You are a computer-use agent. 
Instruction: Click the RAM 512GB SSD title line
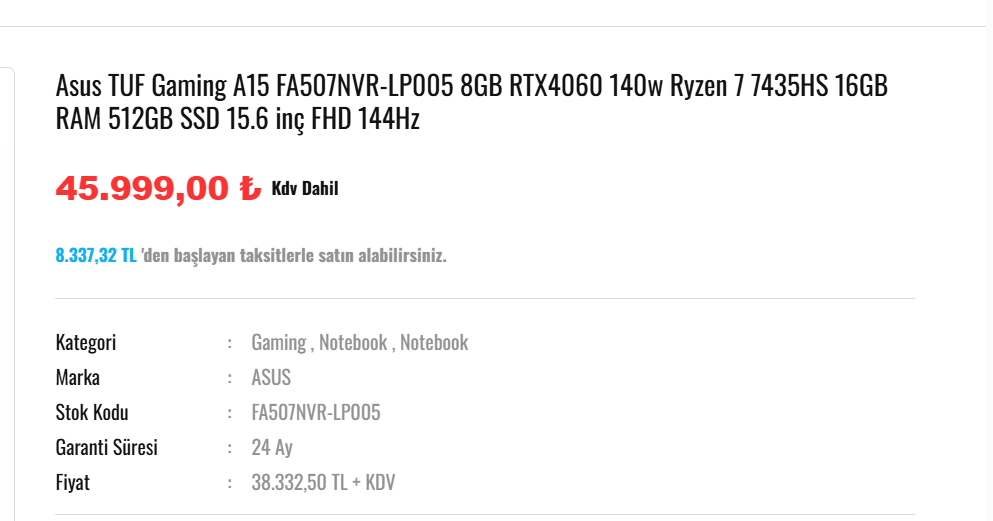coord(237,118)
